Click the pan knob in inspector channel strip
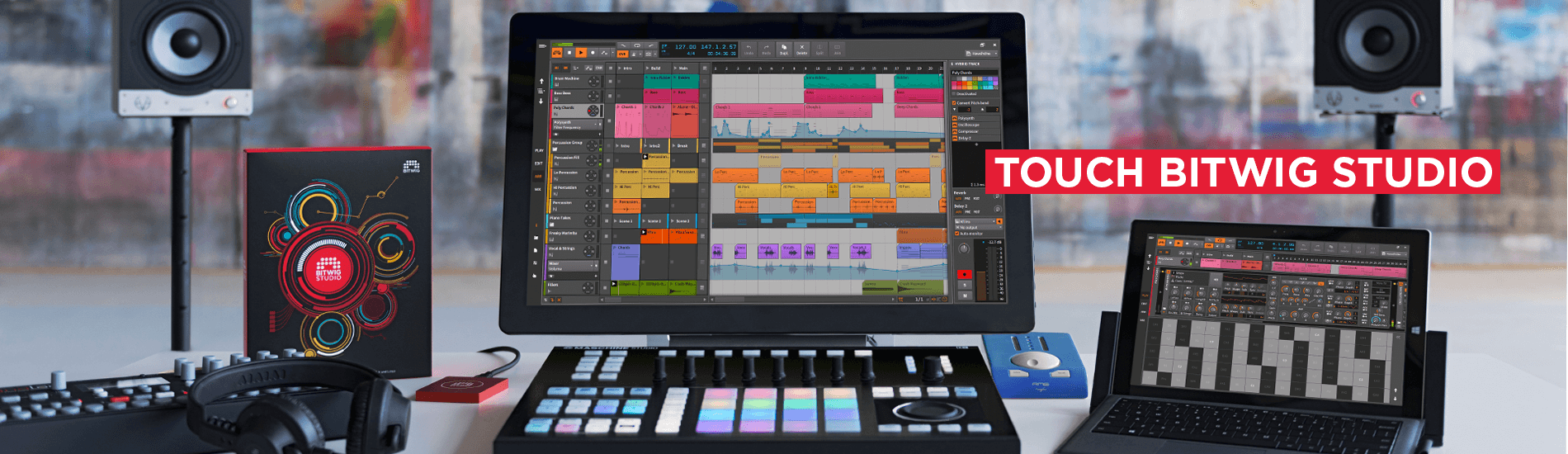 pos(964,248)
